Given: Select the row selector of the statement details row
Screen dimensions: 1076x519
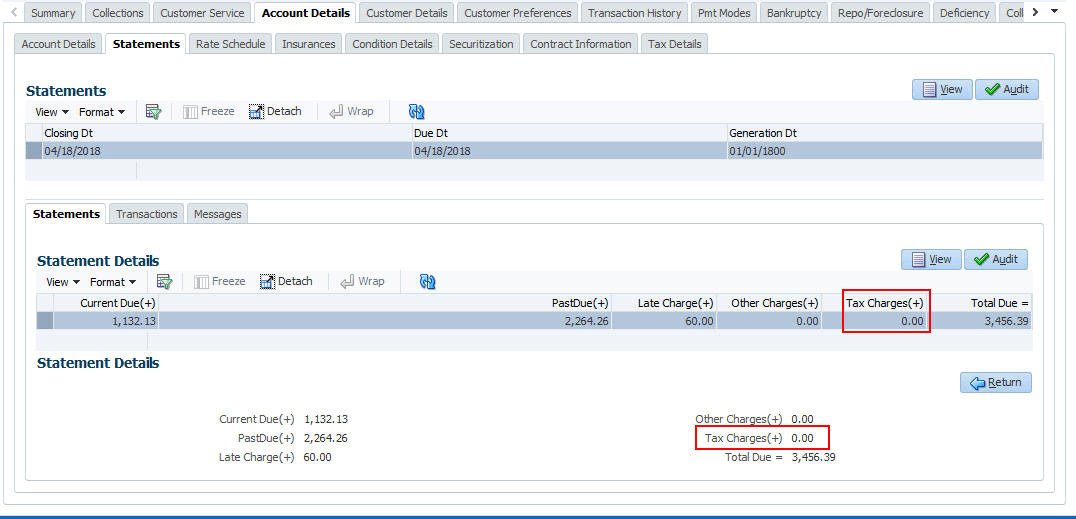Looking at the screenshot, I should pyautogui.click(x=45, y=321).
